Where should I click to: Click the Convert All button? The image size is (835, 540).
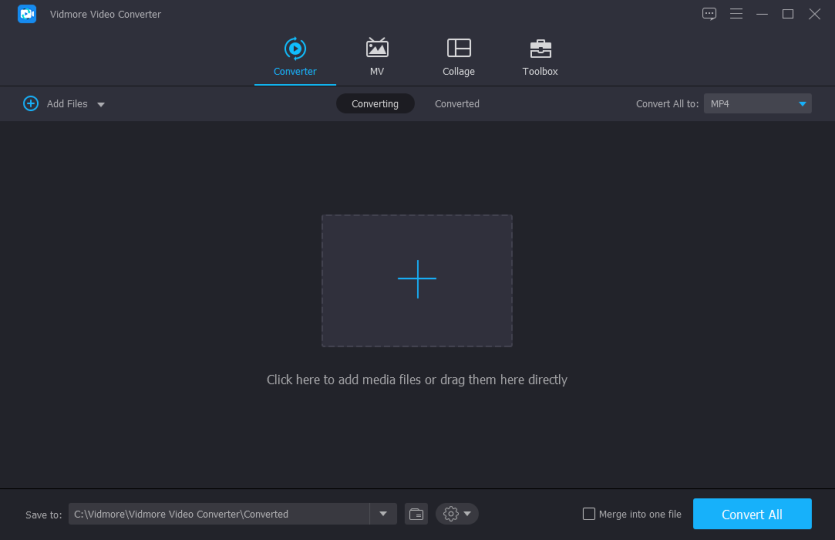click(x=752, y=514)
